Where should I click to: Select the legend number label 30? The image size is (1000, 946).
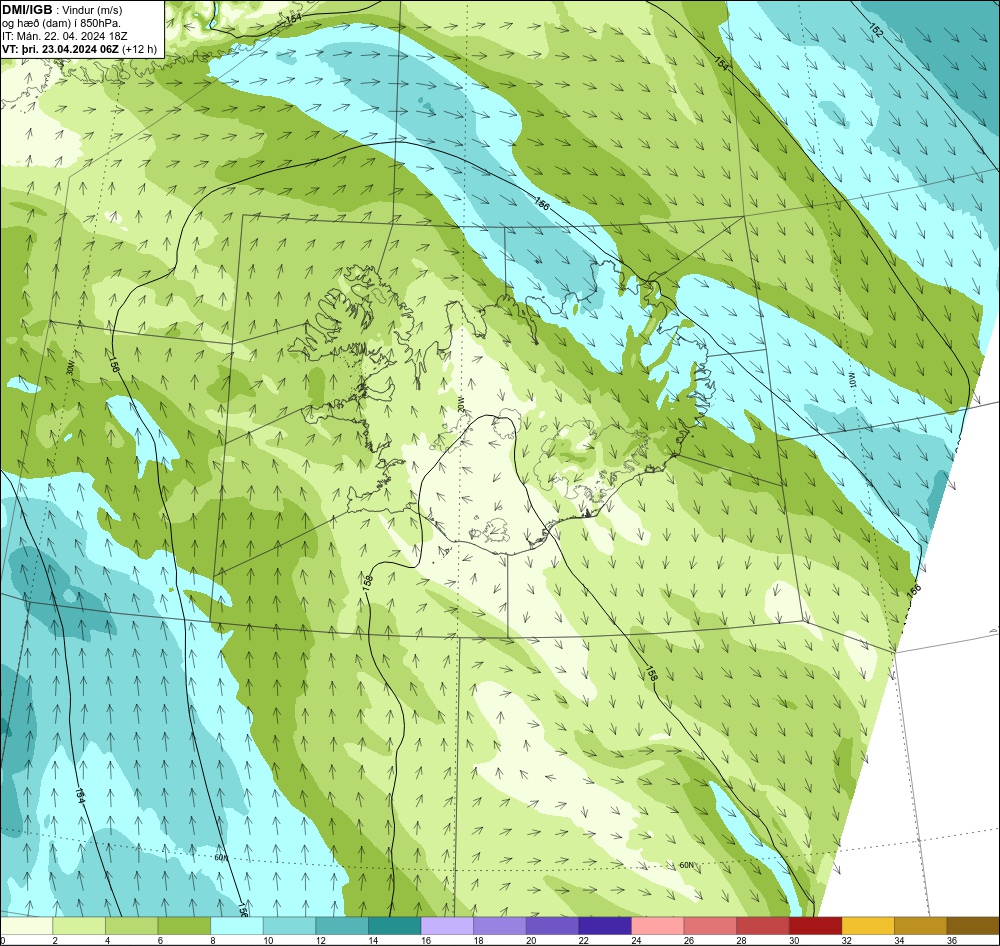click(x=794, y=940)
